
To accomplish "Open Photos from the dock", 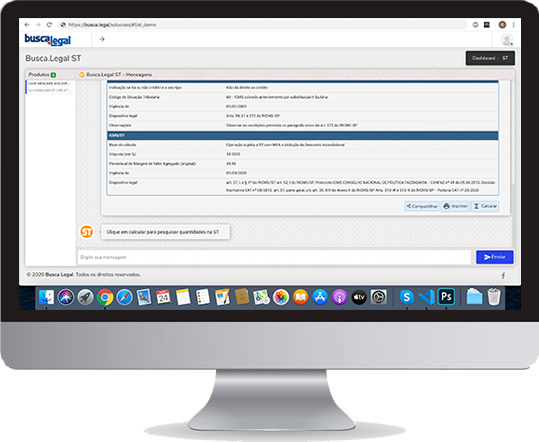I will [x=281, y=297].
